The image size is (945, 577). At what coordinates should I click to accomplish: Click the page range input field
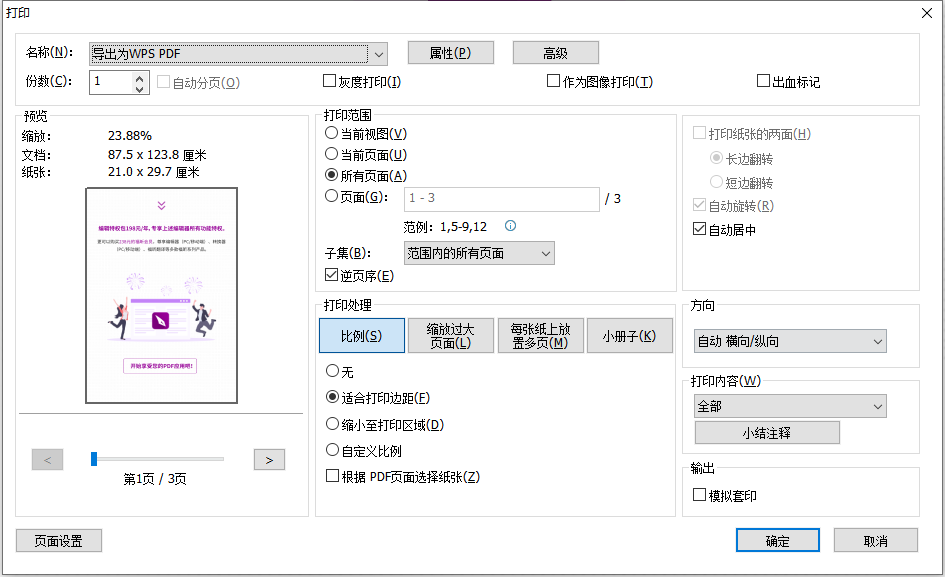500,199
